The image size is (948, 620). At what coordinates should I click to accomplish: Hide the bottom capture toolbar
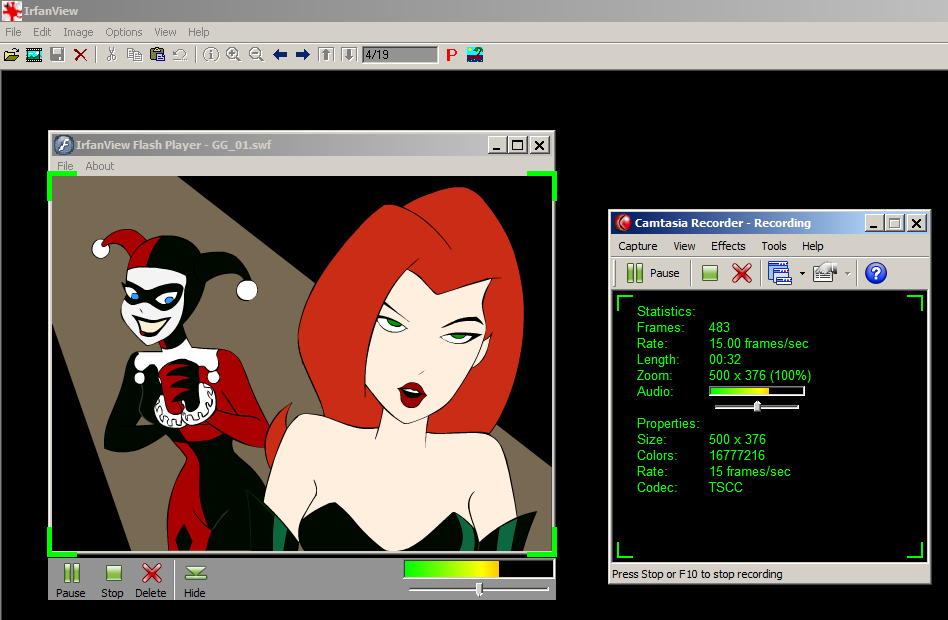click(195, 580)
